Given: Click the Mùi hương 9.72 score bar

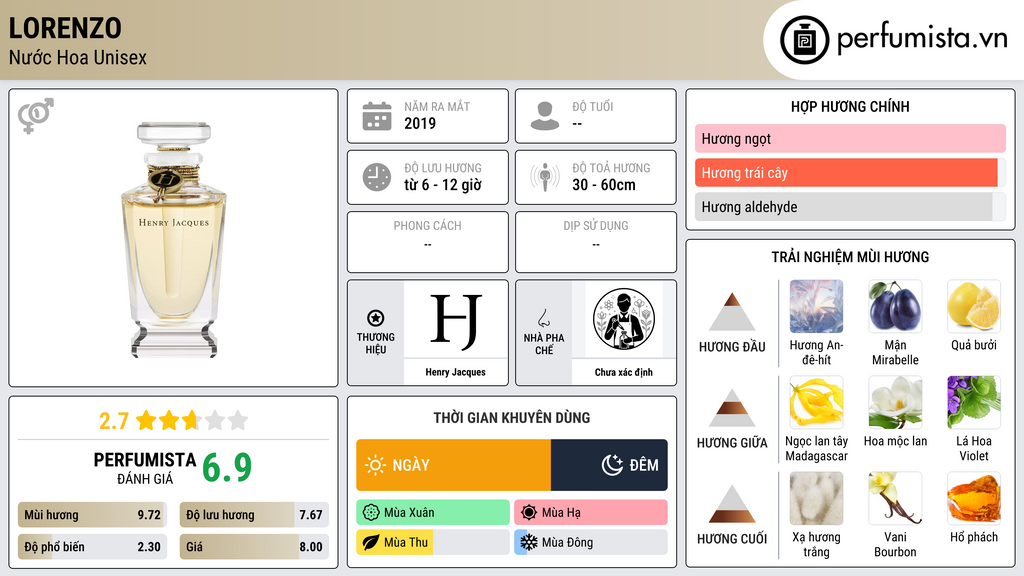Looking at the screenshot, I should point(92,515).
